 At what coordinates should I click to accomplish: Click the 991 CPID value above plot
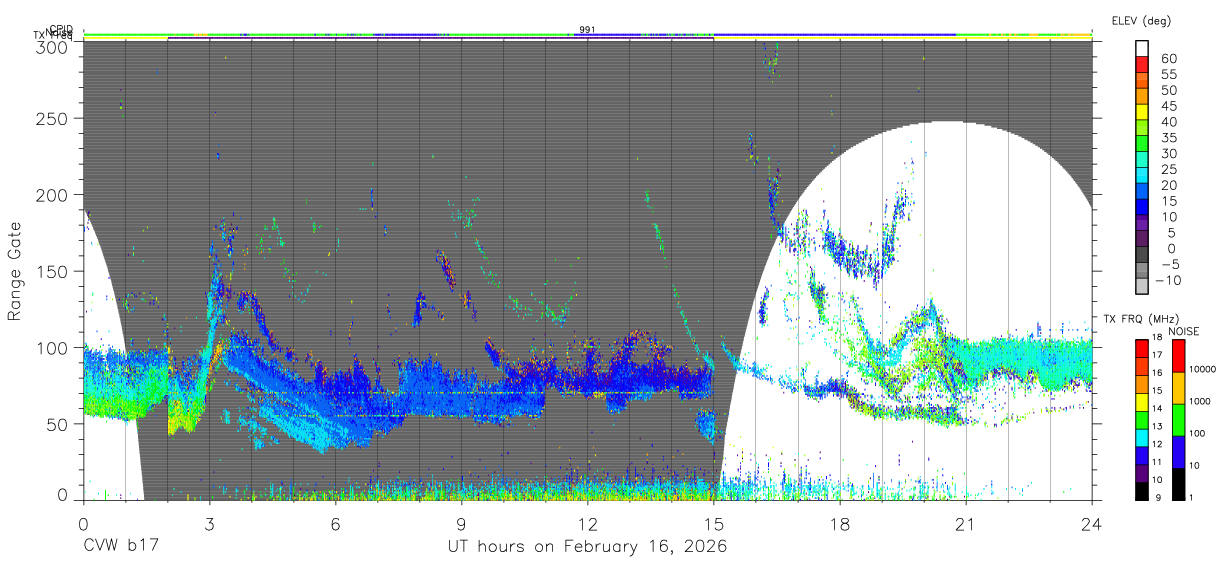pos(587,30)
